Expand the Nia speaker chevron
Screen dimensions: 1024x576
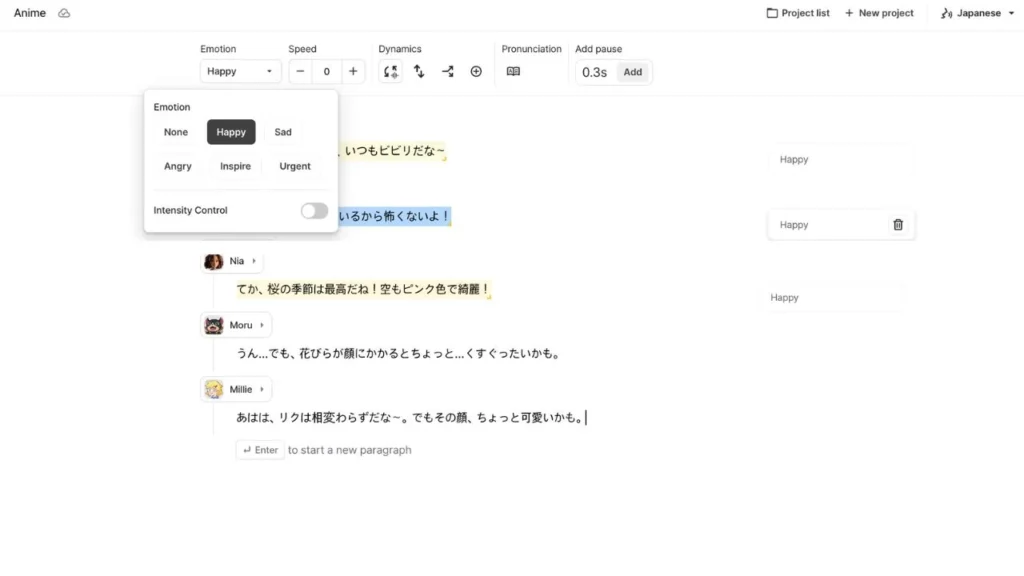coord(254,261)
